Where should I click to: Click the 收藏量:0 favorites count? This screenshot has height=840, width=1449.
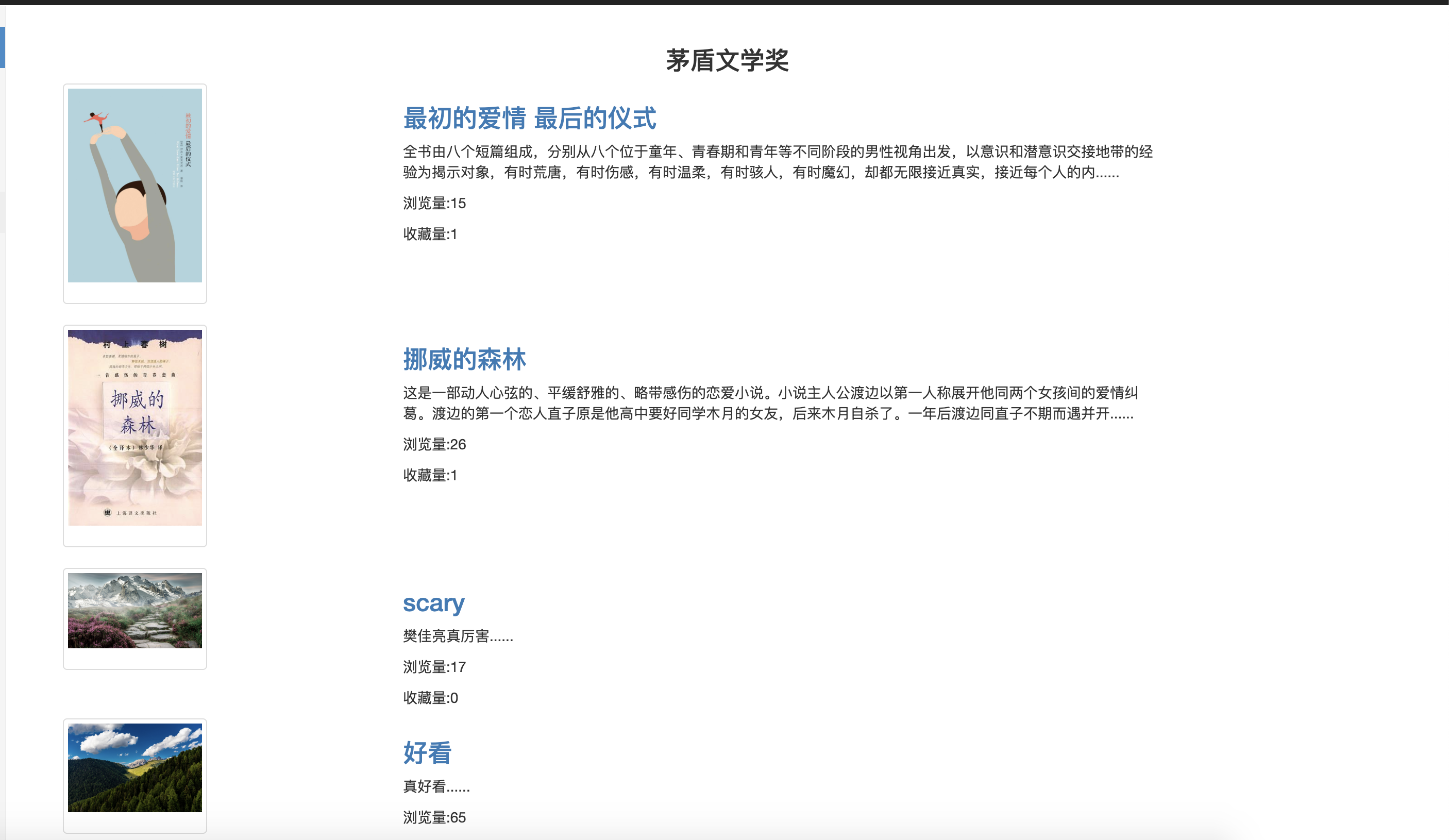tap(430, 698)
